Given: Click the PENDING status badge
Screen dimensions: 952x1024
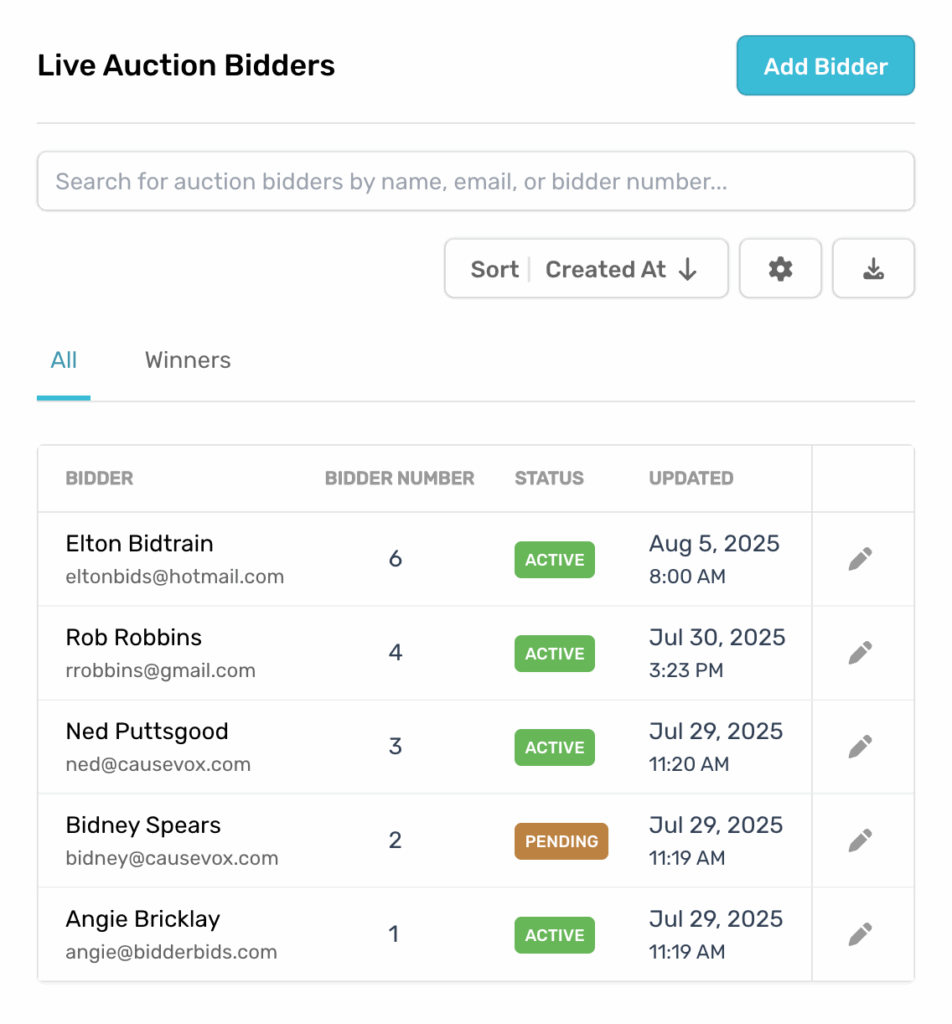Looking at the screenshot, I should point(561,841).
